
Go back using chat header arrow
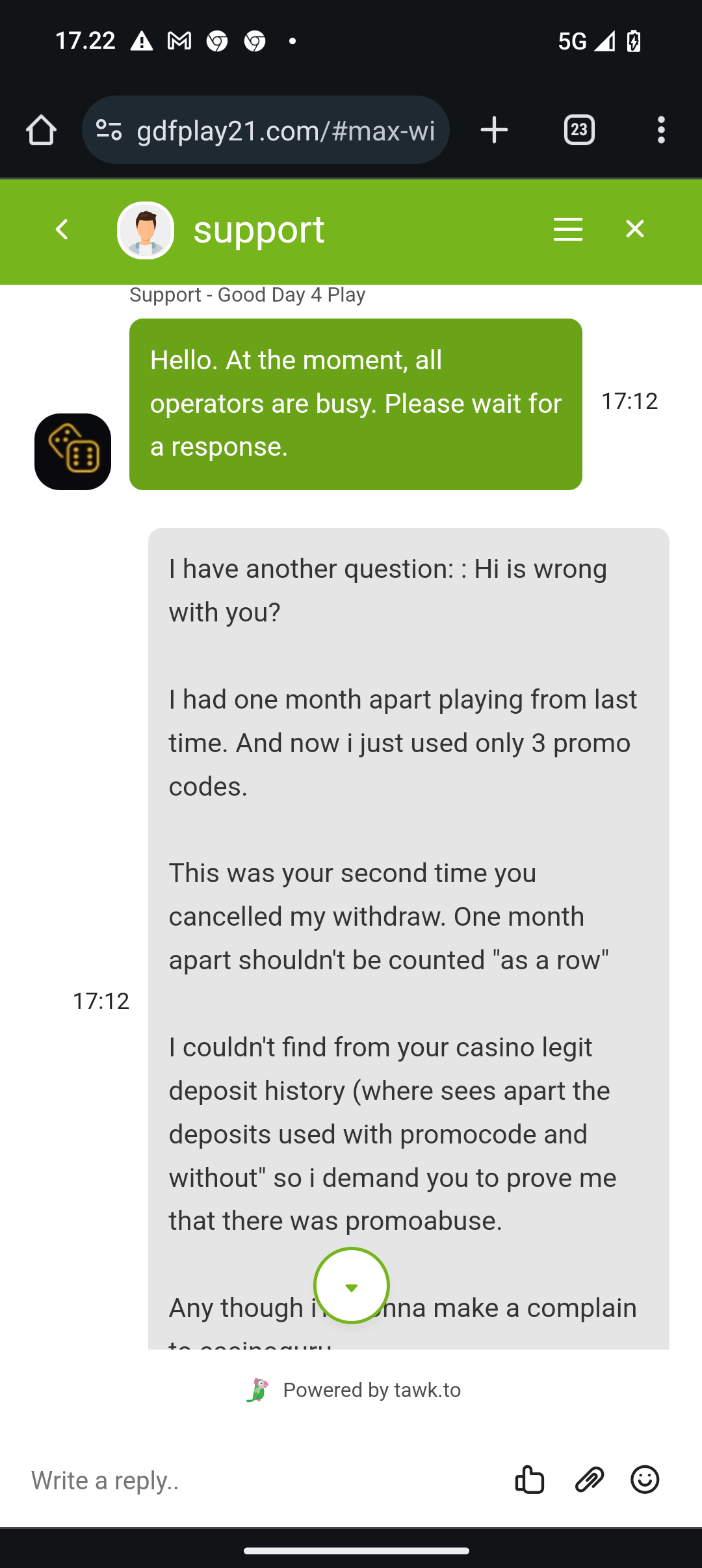(62, 229)
